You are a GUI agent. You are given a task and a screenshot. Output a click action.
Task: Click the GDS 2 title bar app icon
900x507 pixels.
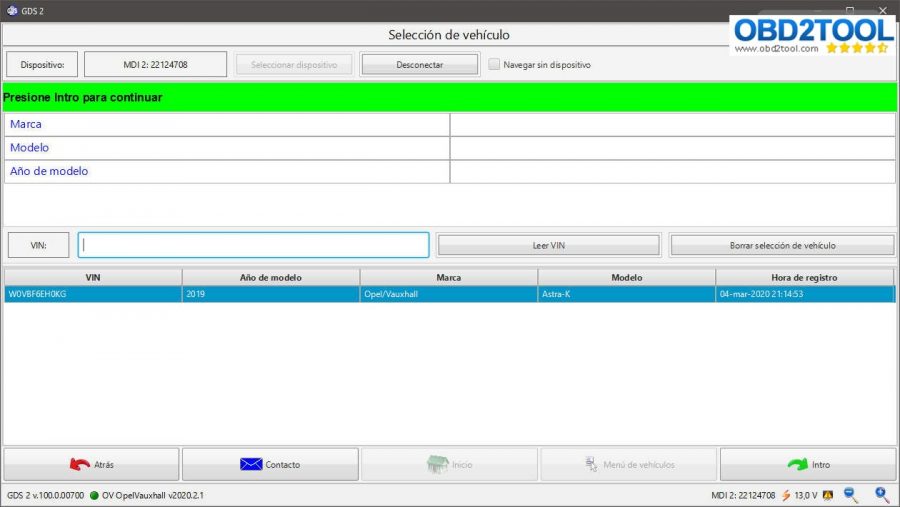click(x=12, y=10)
